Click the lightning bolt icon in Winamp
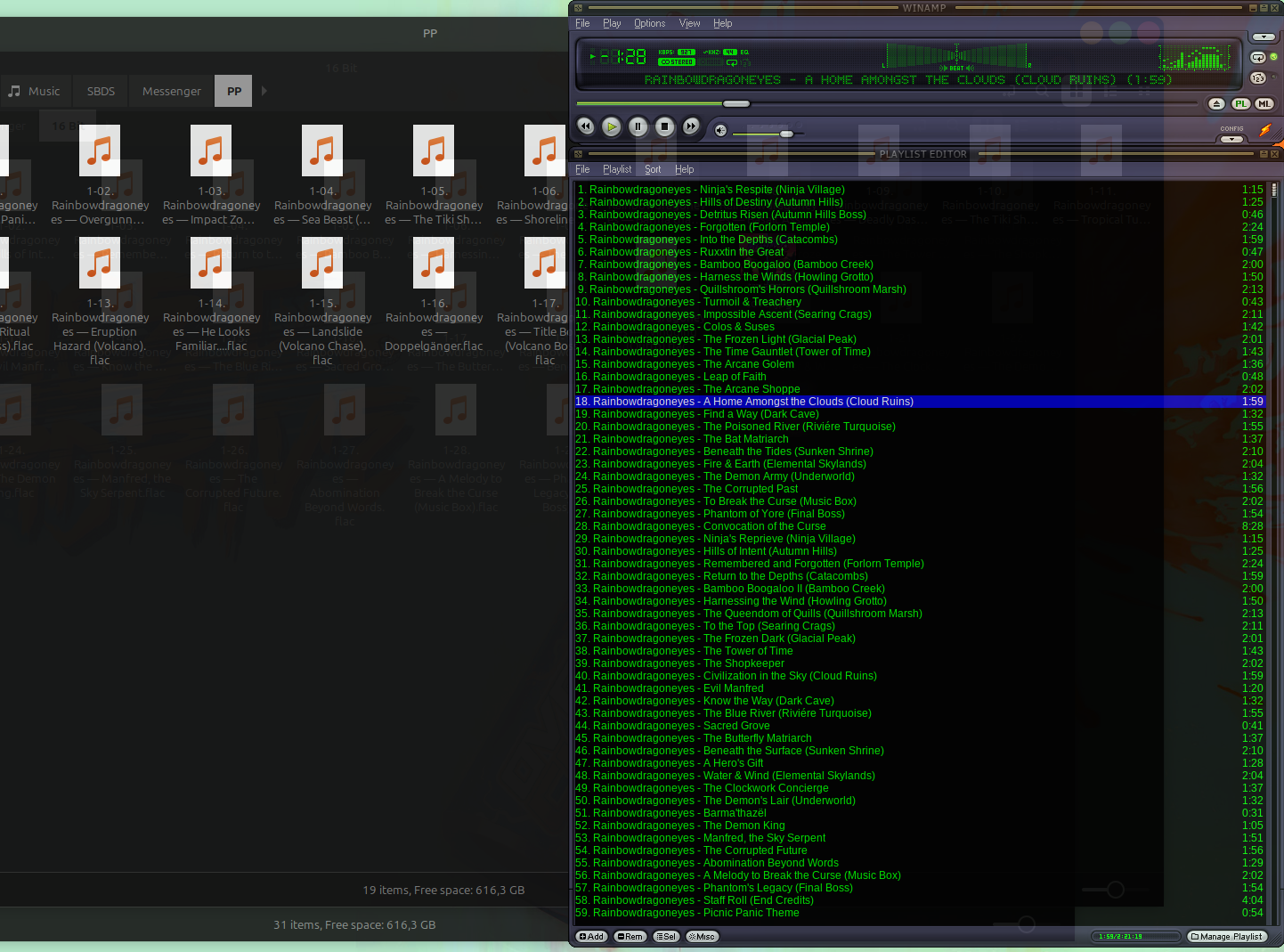This screenshot has width=1284, height=952. 1265,130
